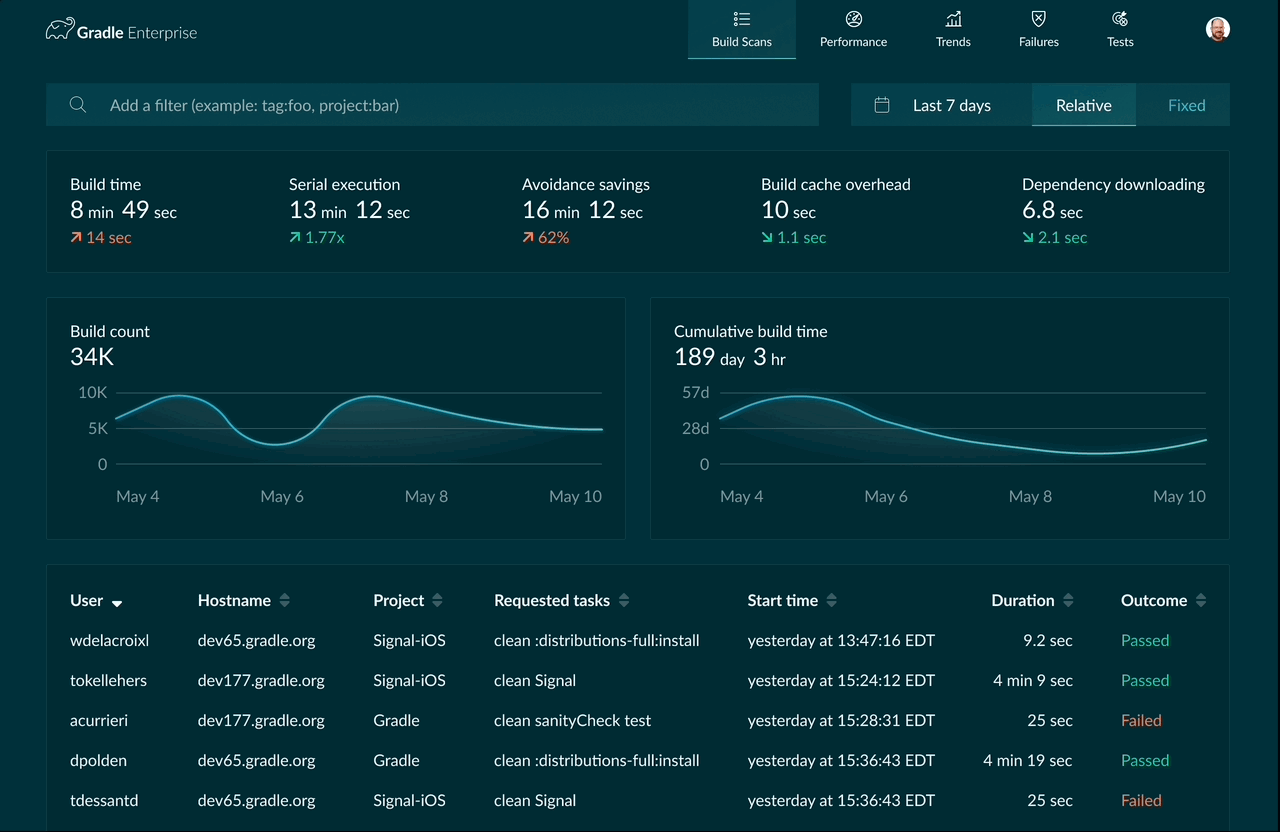Sort the table by Duration
Image resolution: width=1280 pixels, height=832 pixels.
pos(1068,600)
